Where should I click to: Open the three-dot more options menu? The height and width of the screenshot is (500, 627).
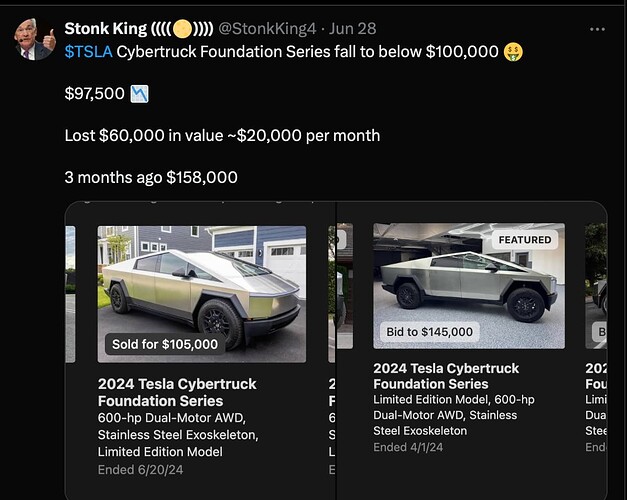pyautogui.click(x=597, y=29)
